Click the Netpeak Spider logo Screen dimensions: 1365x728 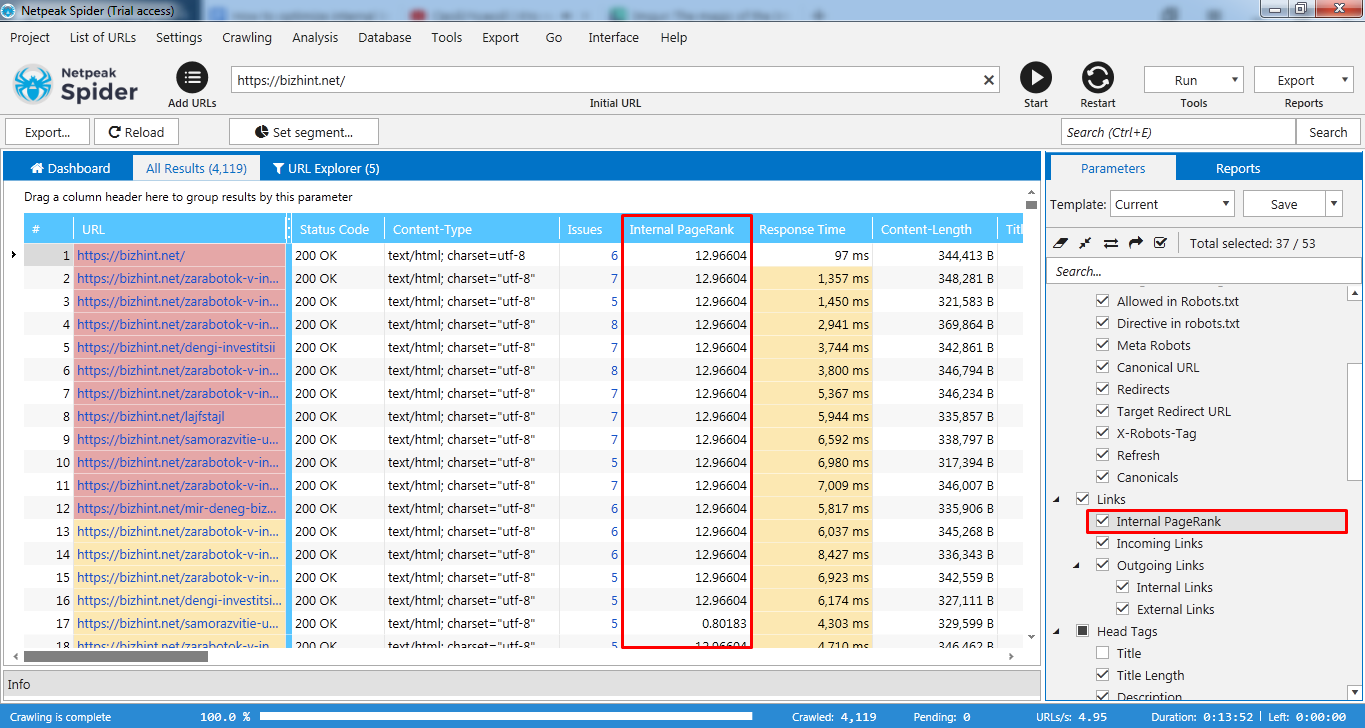(x=76, y=84)
